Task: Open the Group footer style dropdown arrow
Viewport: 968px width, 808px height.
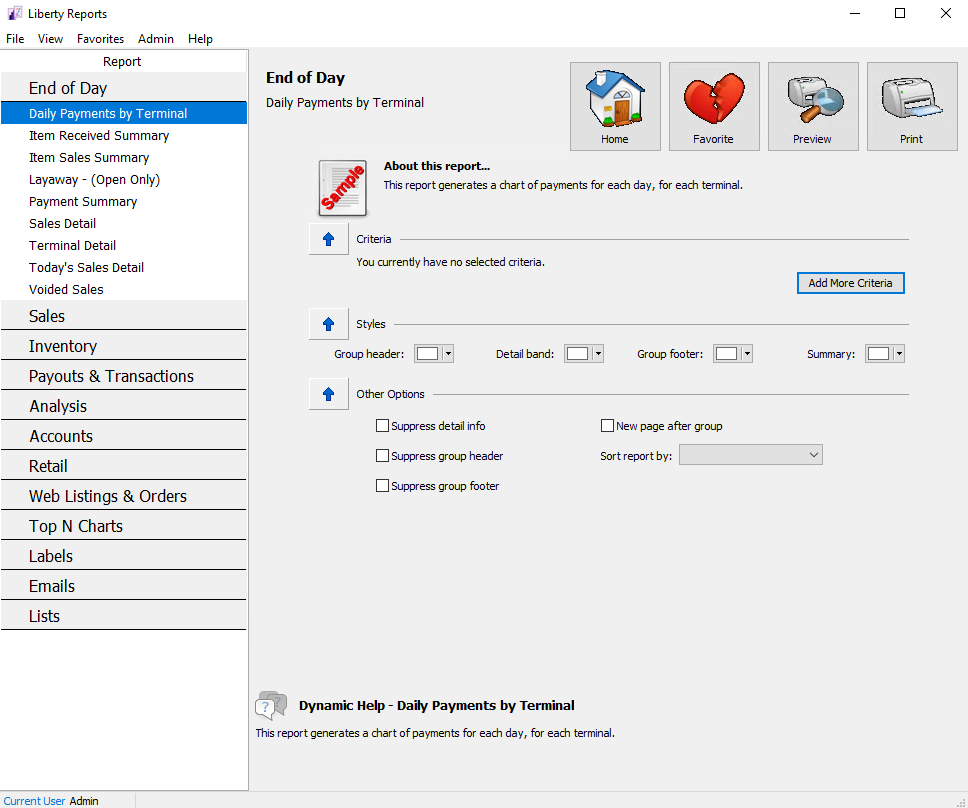Action: click(x=747, y=354)
